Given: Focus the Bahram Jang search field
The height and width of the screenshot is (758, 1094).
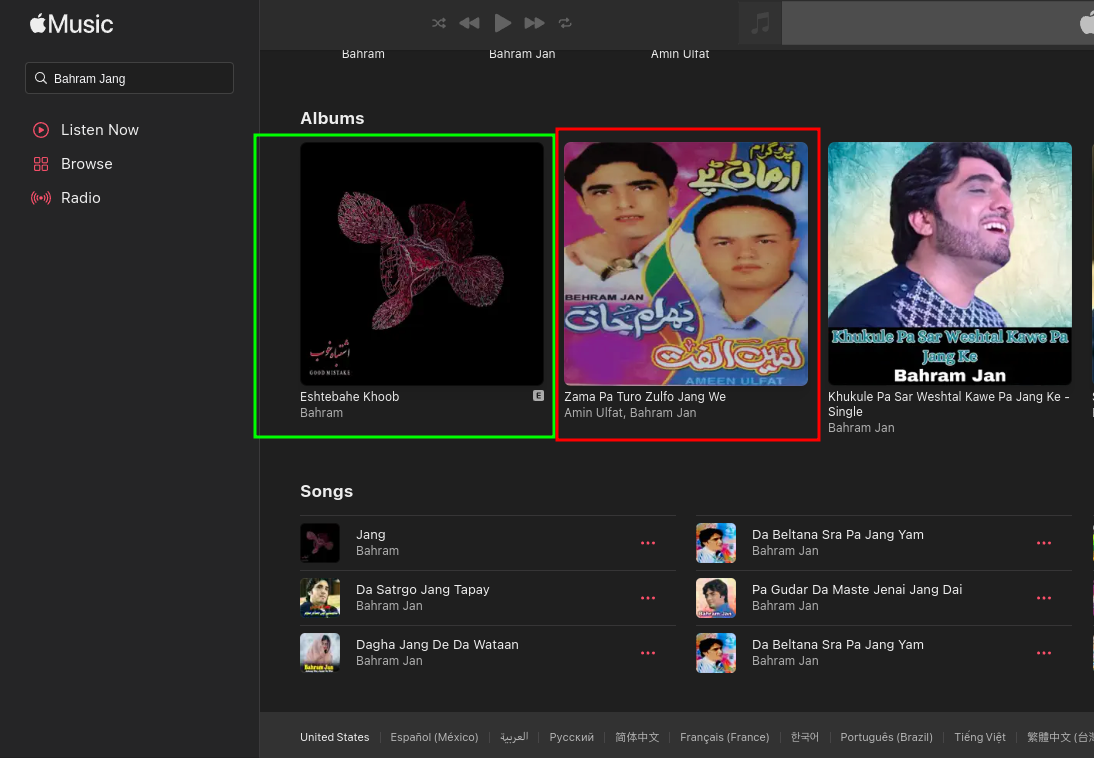Looking at the screenshot, I should pyautogui.click(x=129, y=78).
